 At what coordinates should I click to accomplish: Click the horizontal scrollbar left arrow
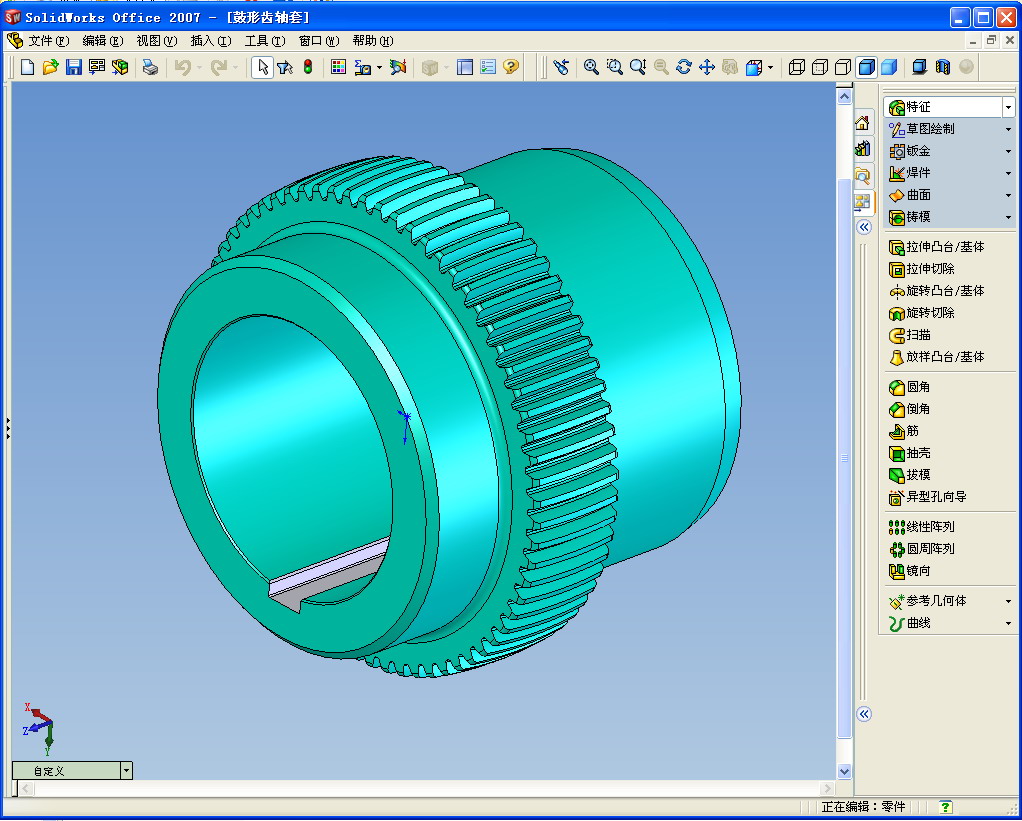tap(25, 788)
